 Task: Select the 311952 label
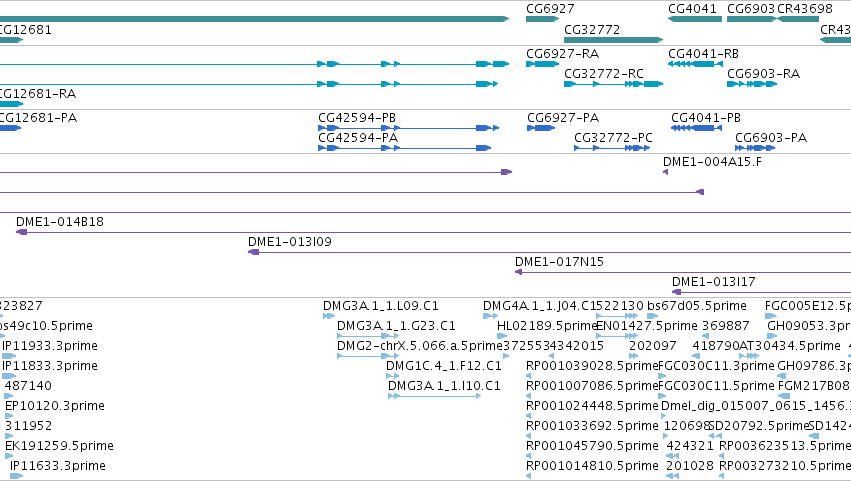pyautogui.click(x=28, y=426)
